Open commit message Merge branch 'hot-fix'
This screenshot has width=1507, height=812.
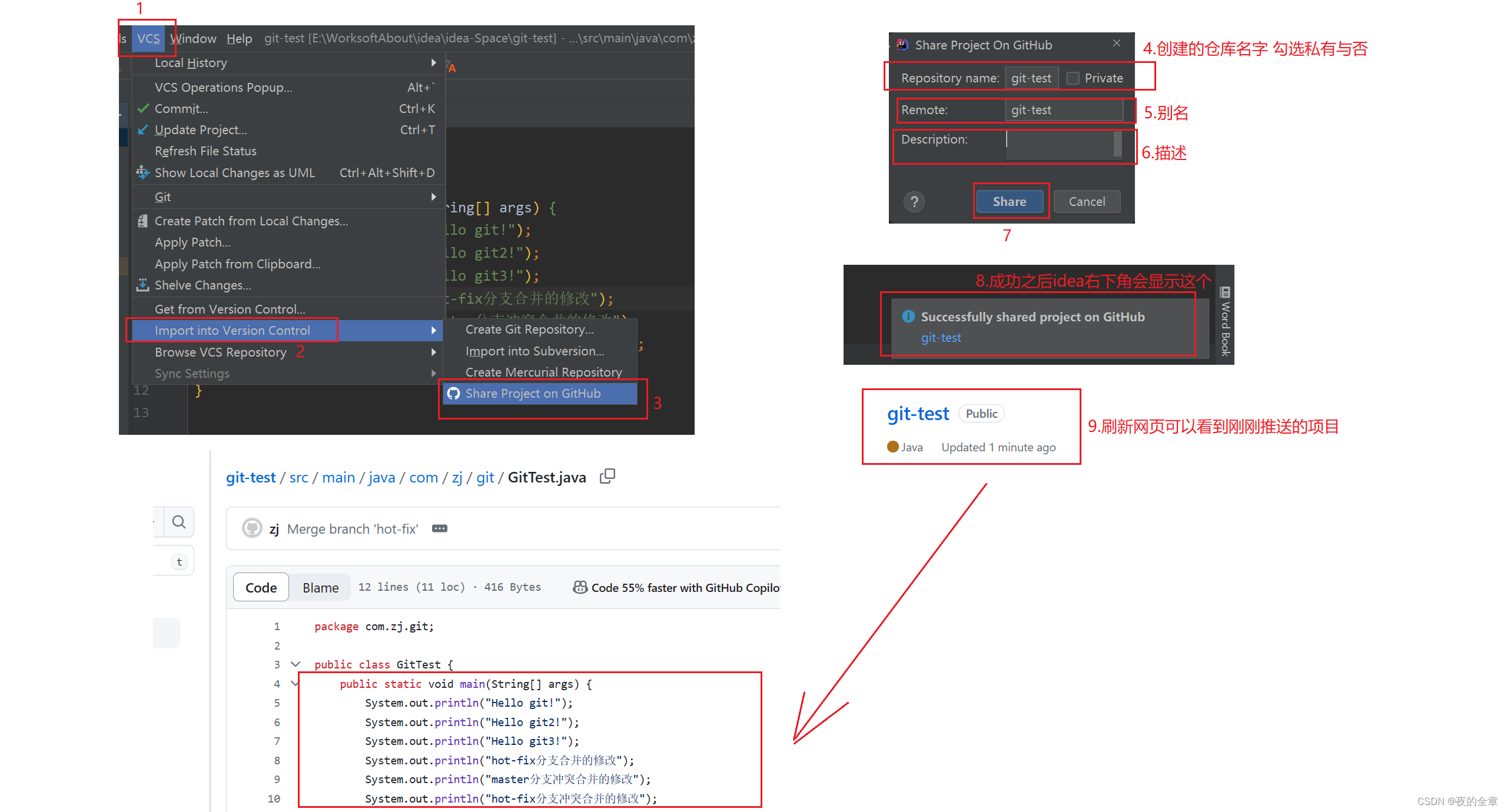[353, 529]
